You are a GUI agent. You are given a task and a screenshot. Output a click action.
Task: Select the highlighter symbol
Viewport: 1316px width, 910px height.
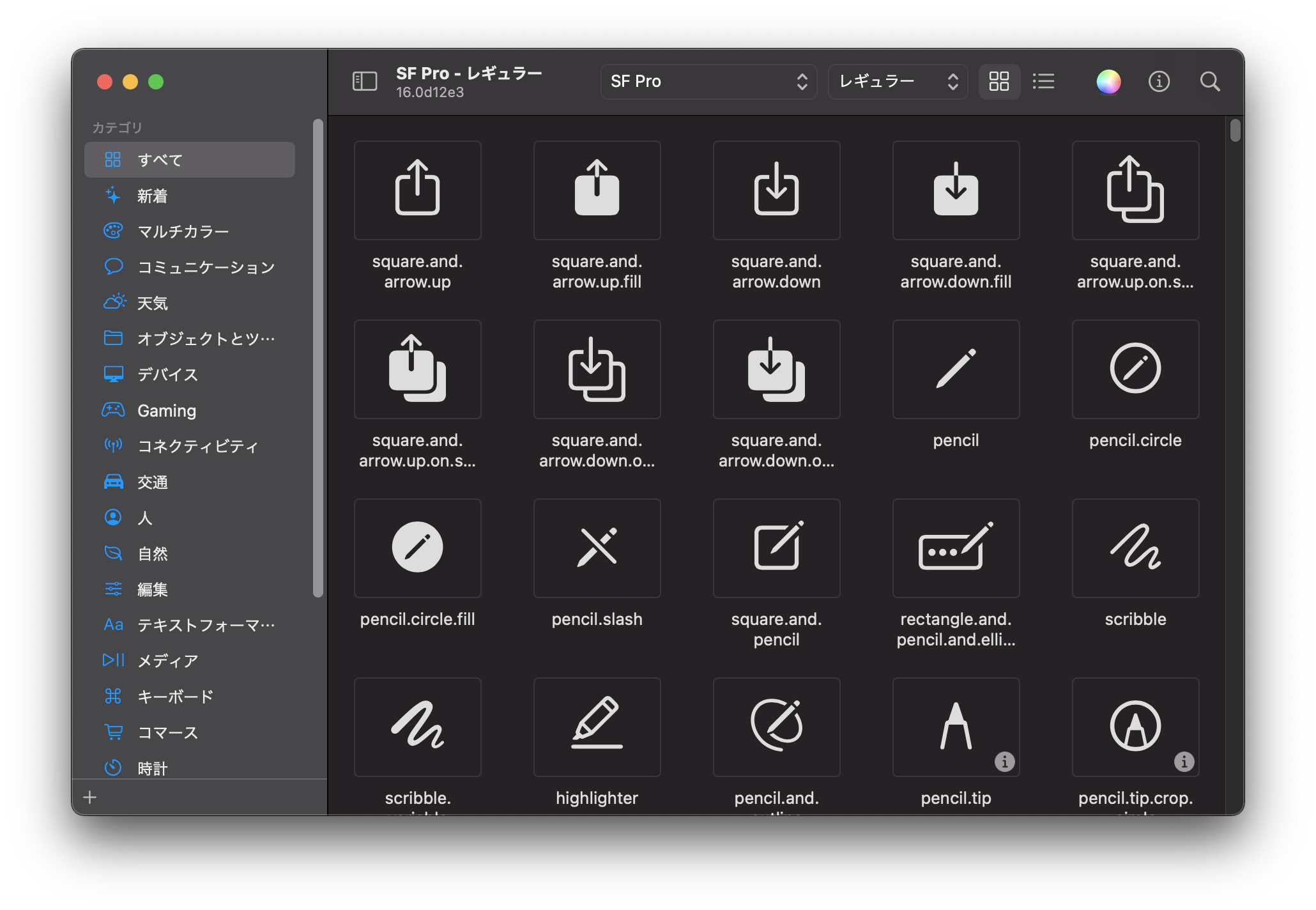[597, 727]
